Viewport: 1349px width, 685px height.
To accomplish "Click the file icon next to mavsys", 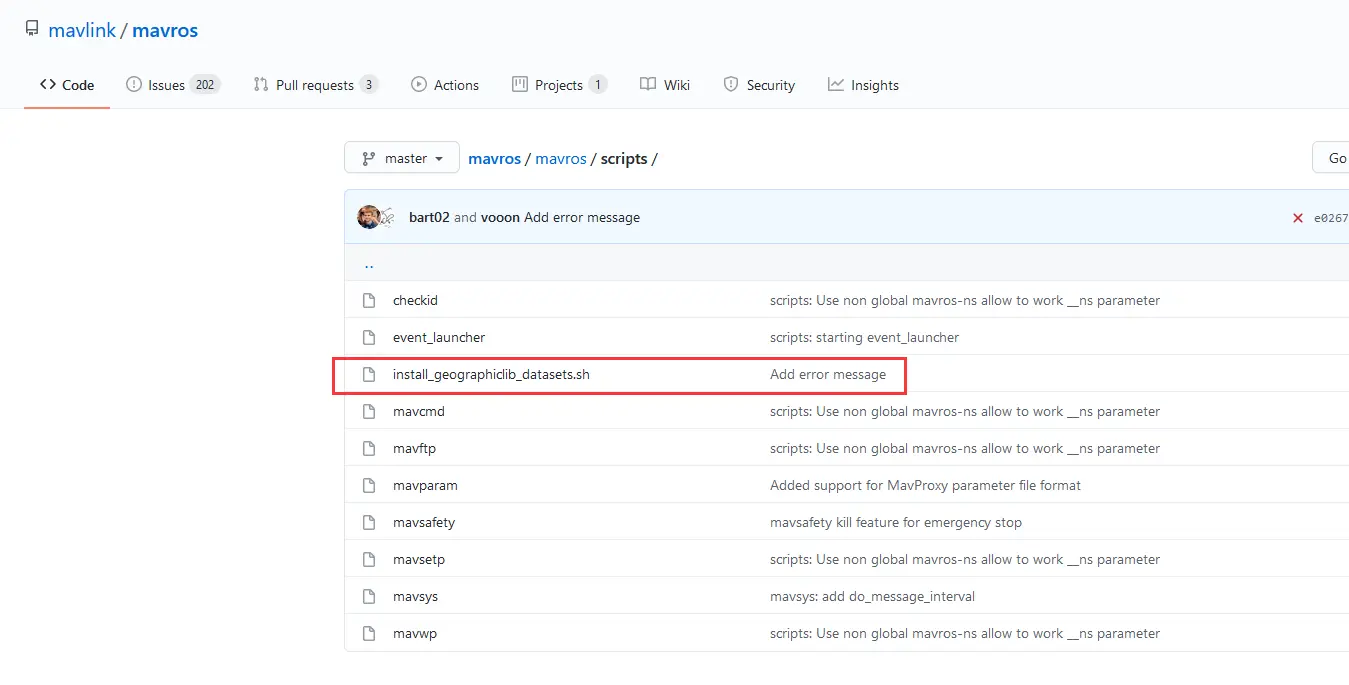I will pos(369,596).
